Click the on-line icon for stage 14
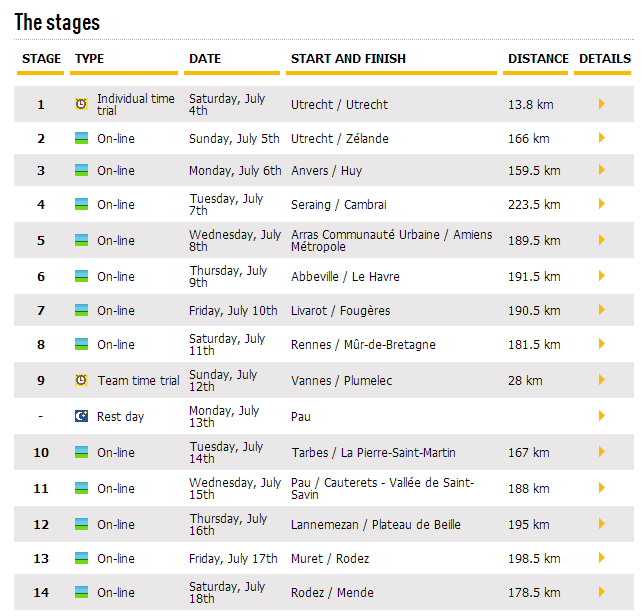This screenshot has width=642, height=616. tap(81, 592)
